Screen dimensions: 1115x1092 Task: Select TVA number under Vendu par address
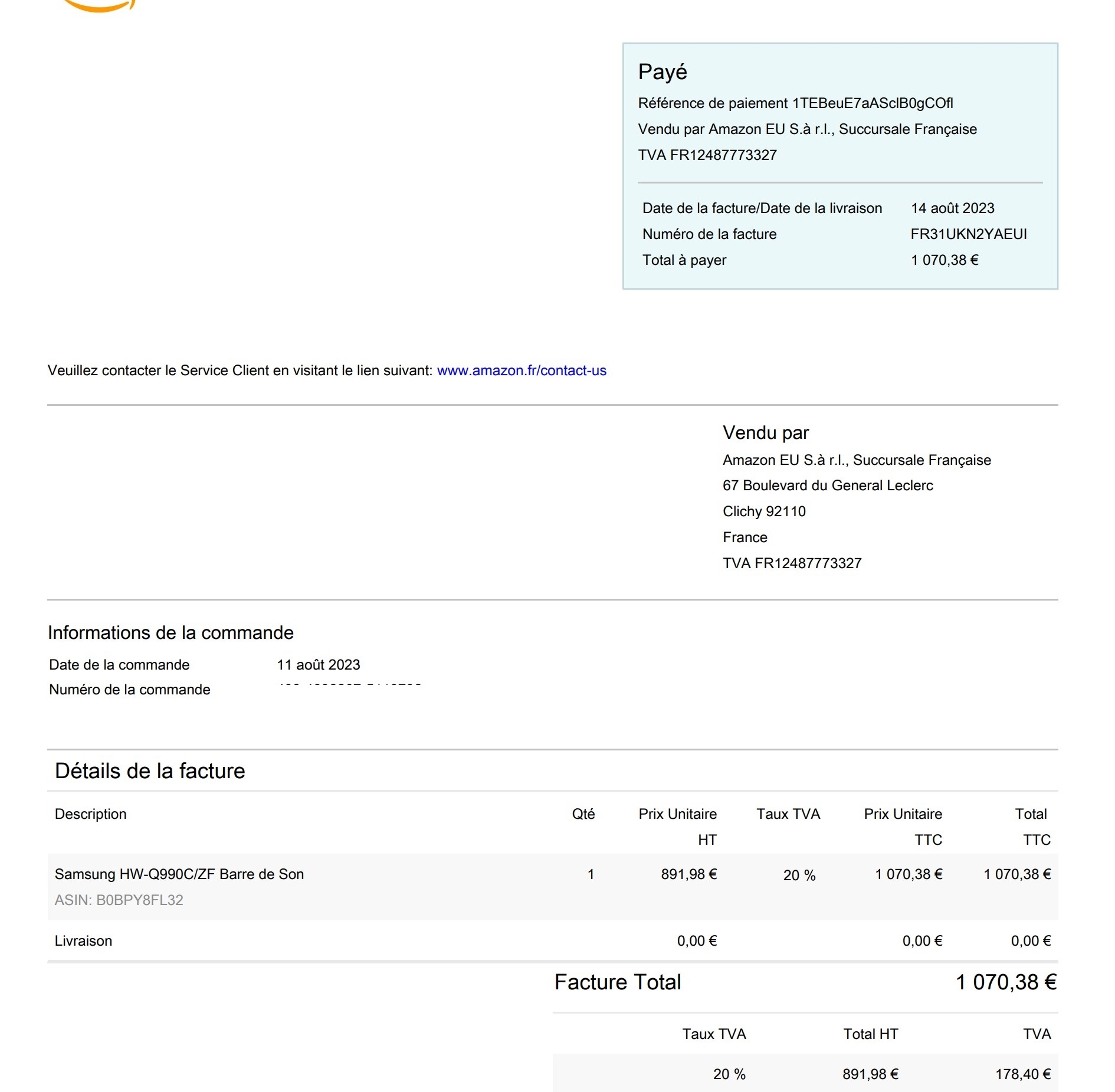(792, 563)
